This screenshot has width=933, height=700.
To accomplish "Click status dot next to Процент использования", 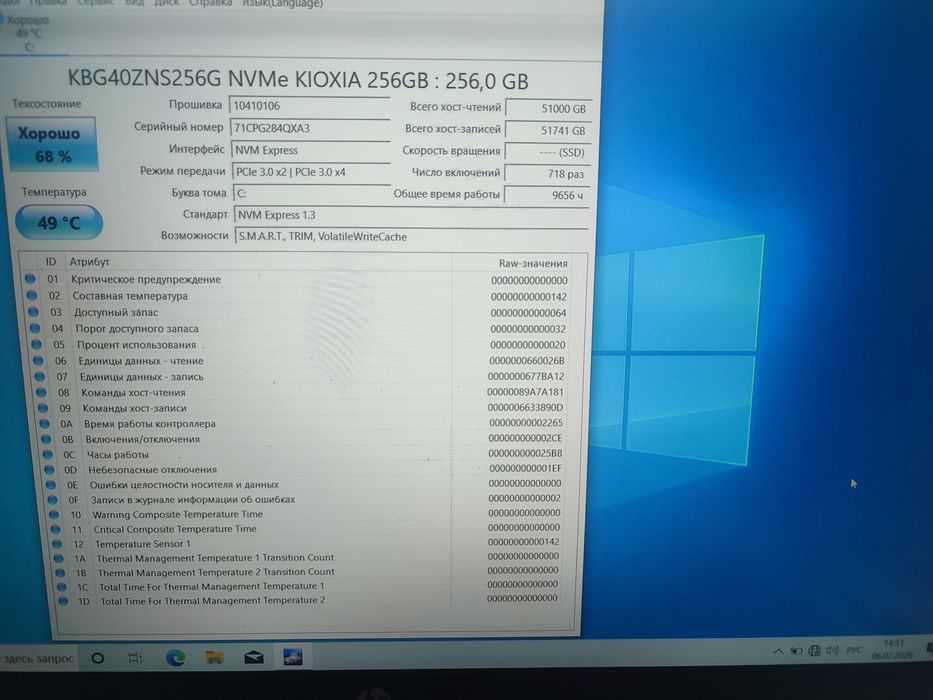I will [36, 344].
